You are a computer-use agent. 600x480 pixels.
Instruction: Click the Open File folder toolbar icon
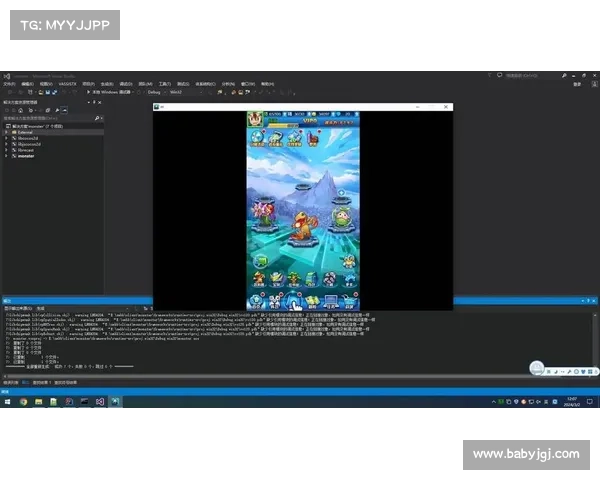(x=41, y=92)
